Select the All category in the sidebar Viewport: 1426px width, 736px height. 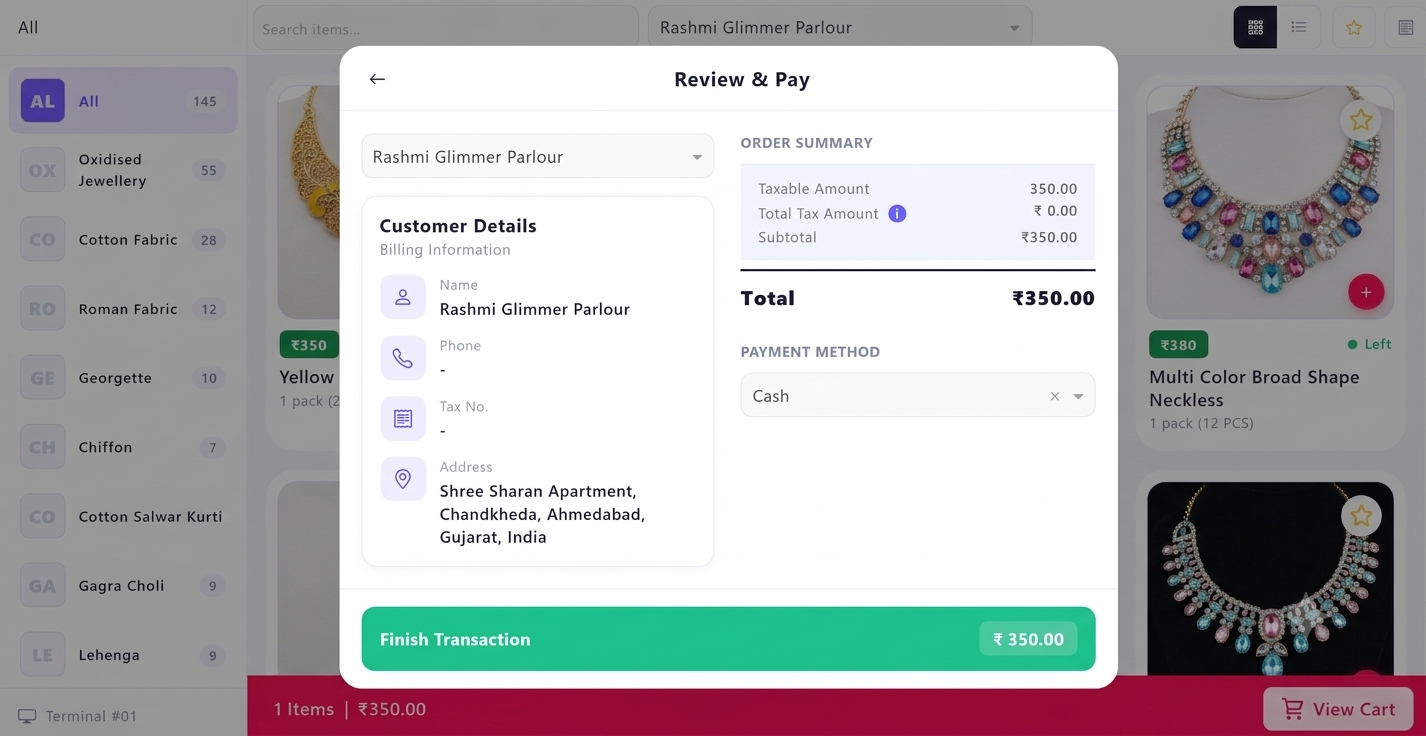click(x=123, y=101)
